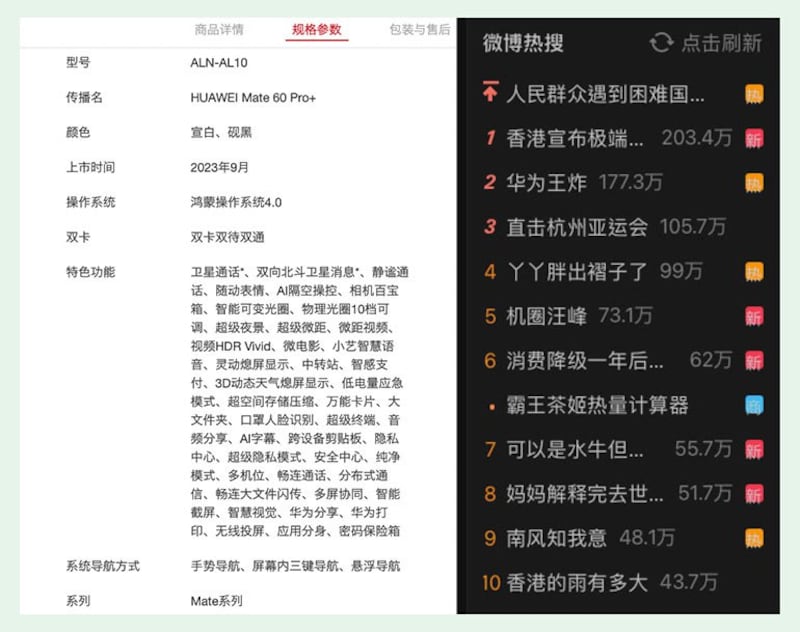Click the 热 badge next to 南风知我意
The width and height of the screenshot is (800, 632).
755,536
